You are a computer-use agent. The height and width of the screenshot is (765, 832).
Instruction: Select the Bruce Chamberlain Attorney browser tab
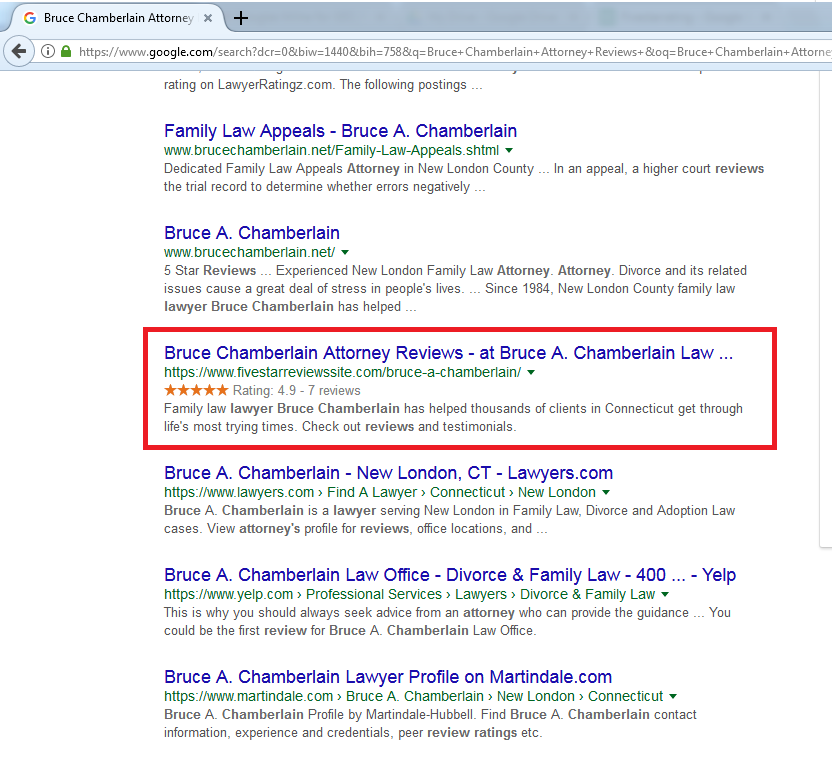point(118,18)
